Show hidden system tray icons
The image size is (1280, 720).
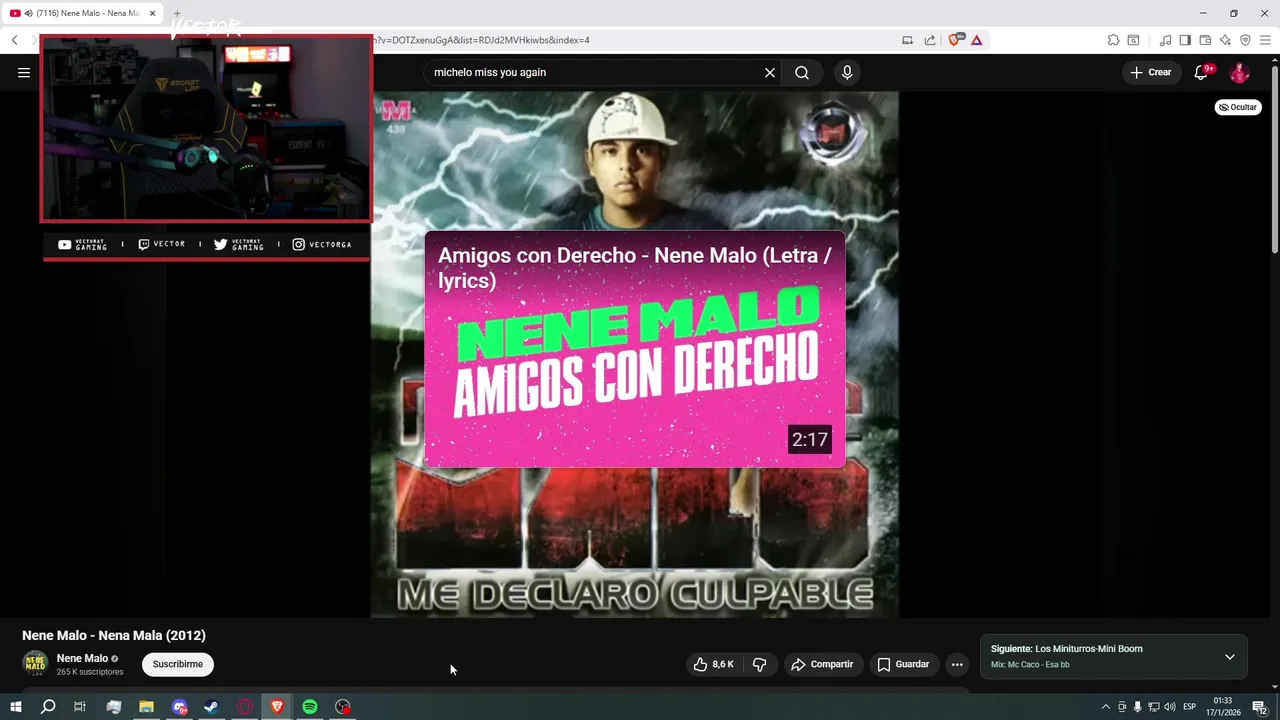pos(1105,707)
